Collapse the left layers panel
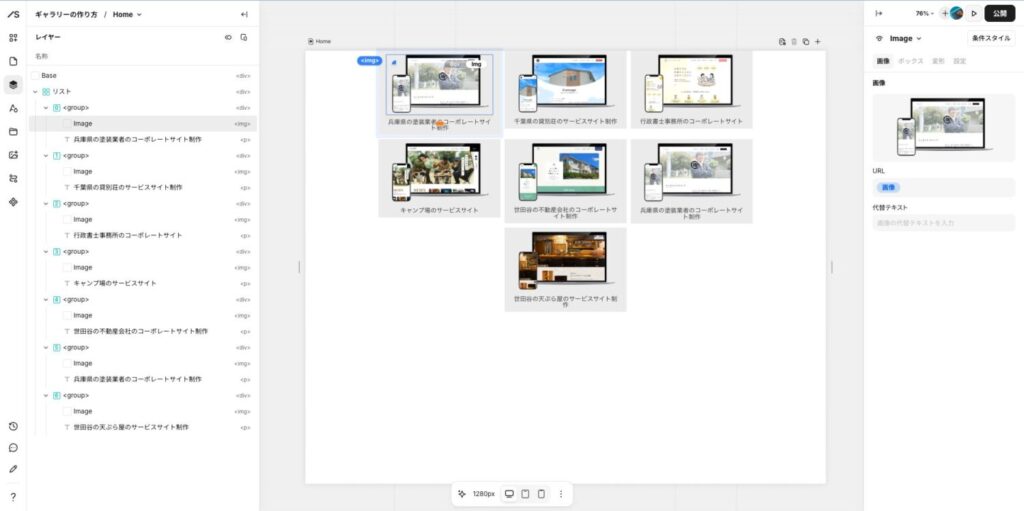Viewport: 1024px width, 511px height. tap(244, 14)
